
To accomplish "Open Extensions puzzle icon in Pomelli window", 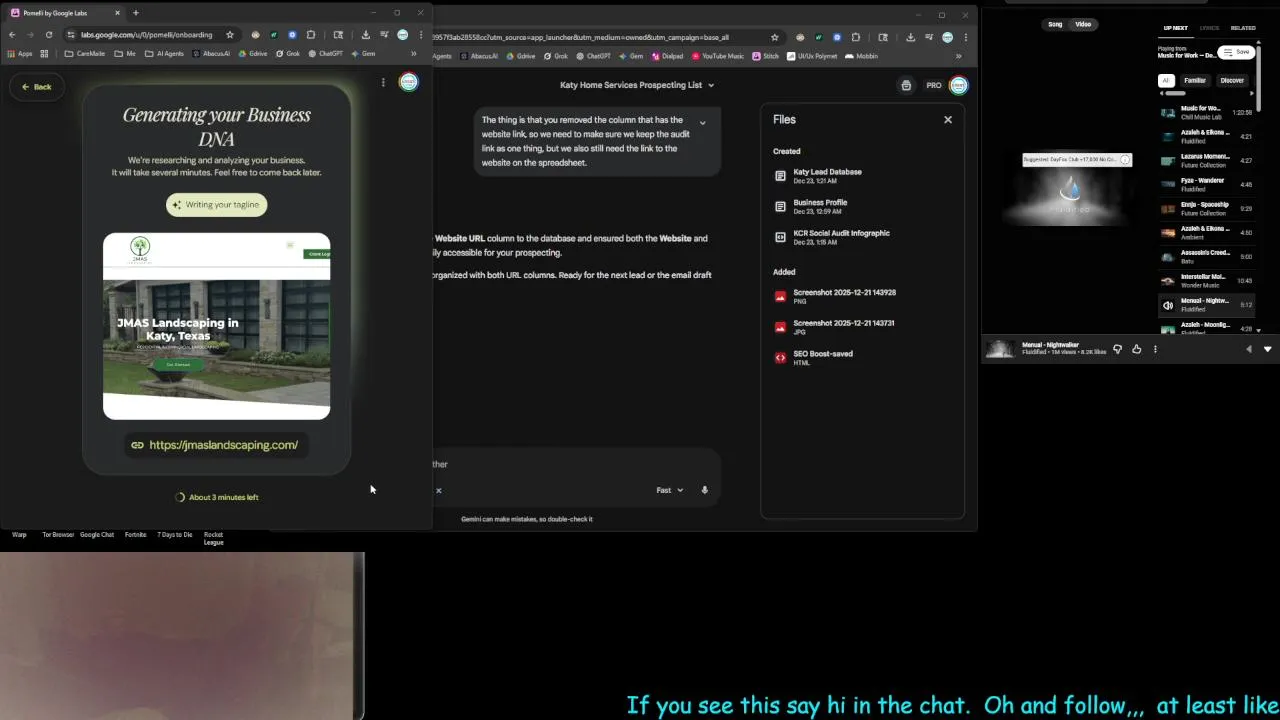I will click(x=311, y=35).
